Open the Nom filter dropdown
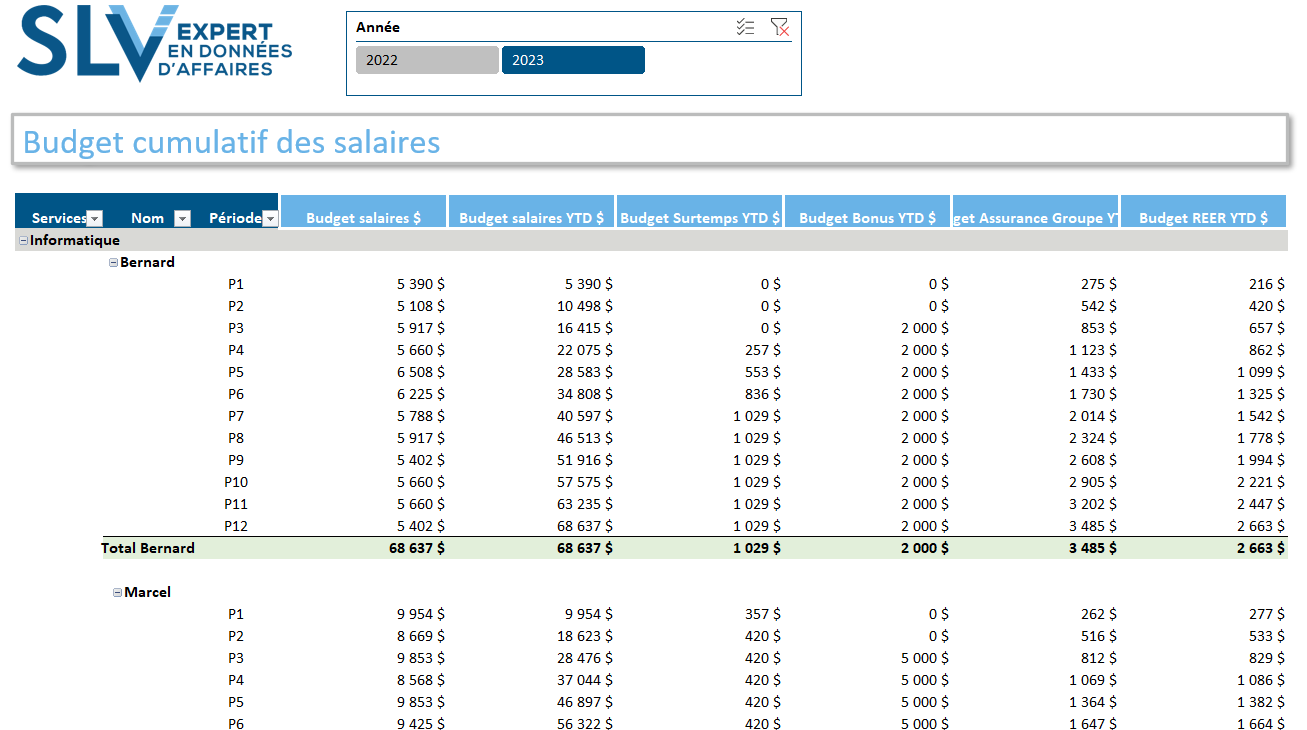Image resolution: width=1307 pixels, height=730 pixels. click(x=182, y=218)
